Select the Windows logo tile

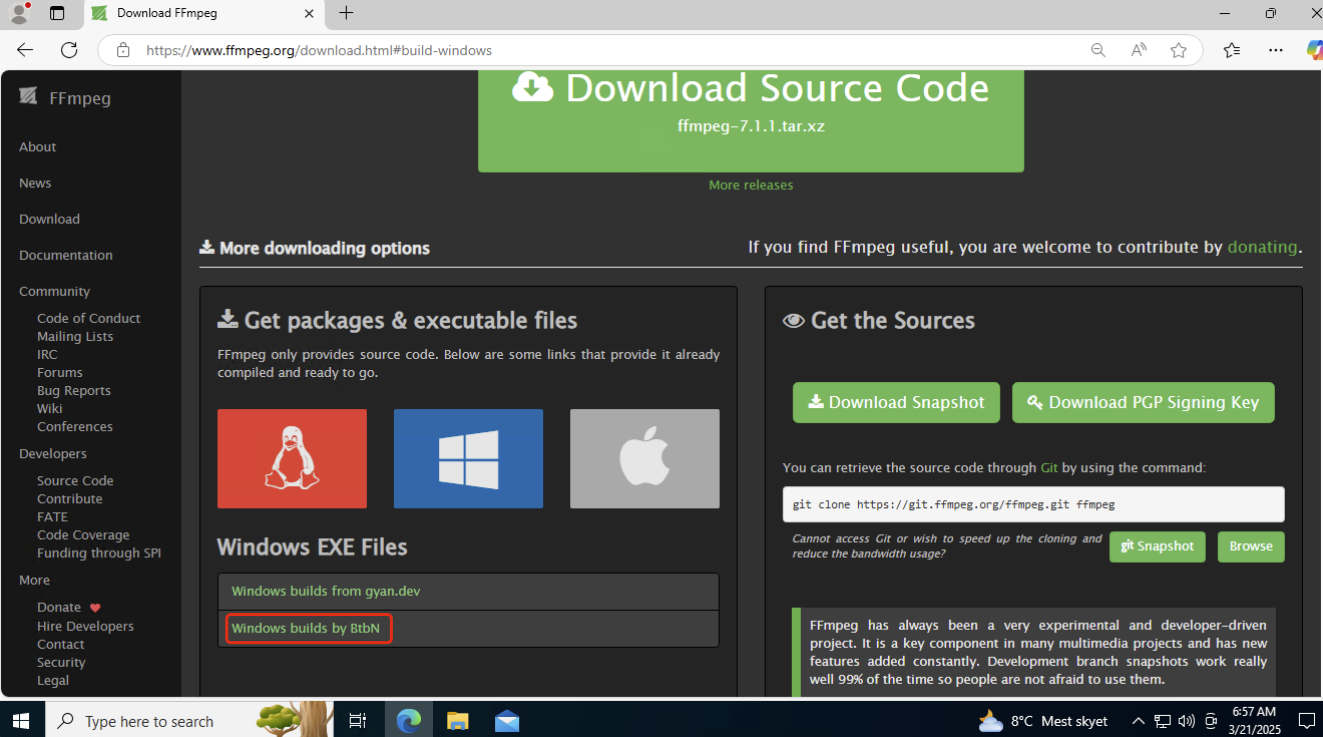tap(468, 458)
